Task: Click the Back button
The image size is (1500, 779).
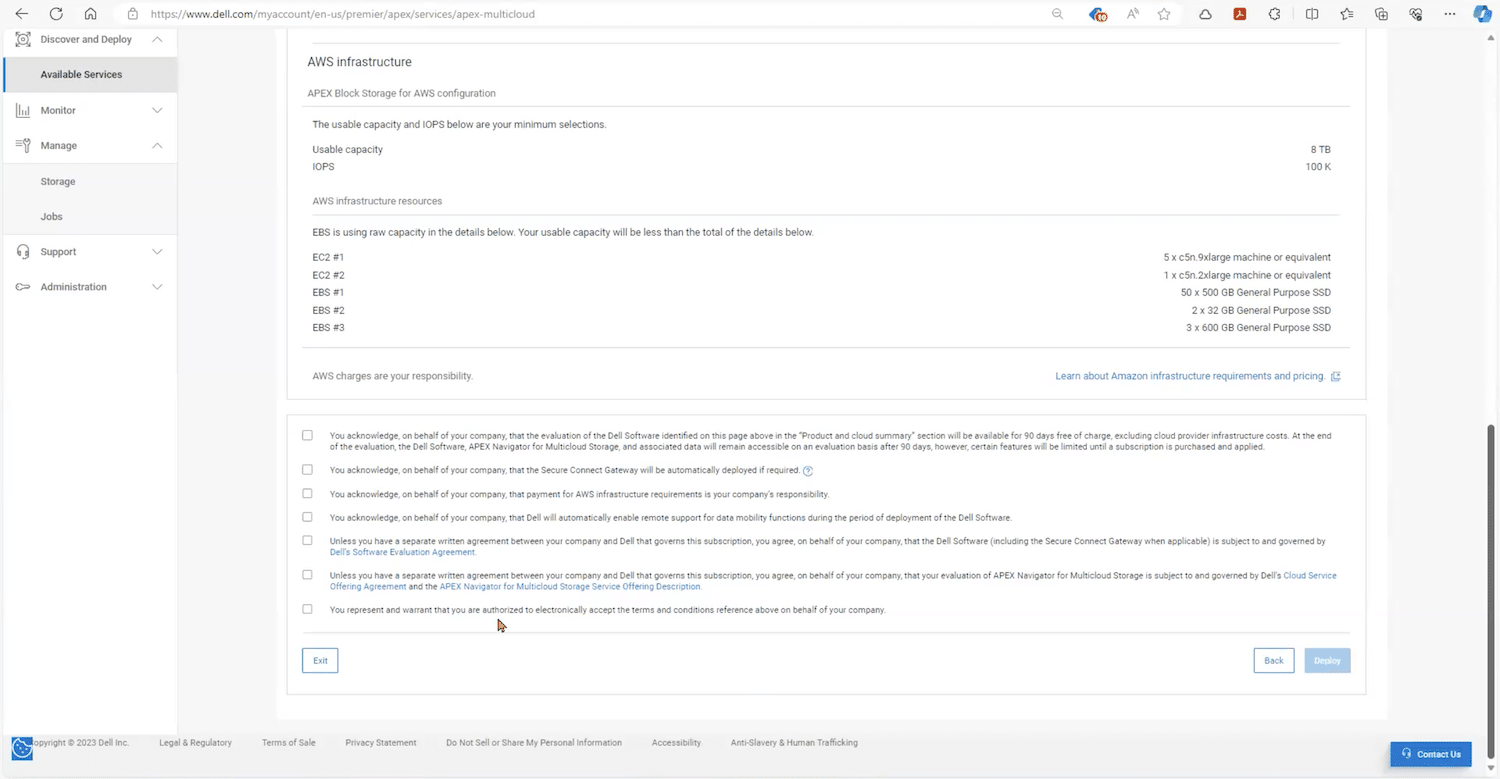Action: (x=1274, y=660)
